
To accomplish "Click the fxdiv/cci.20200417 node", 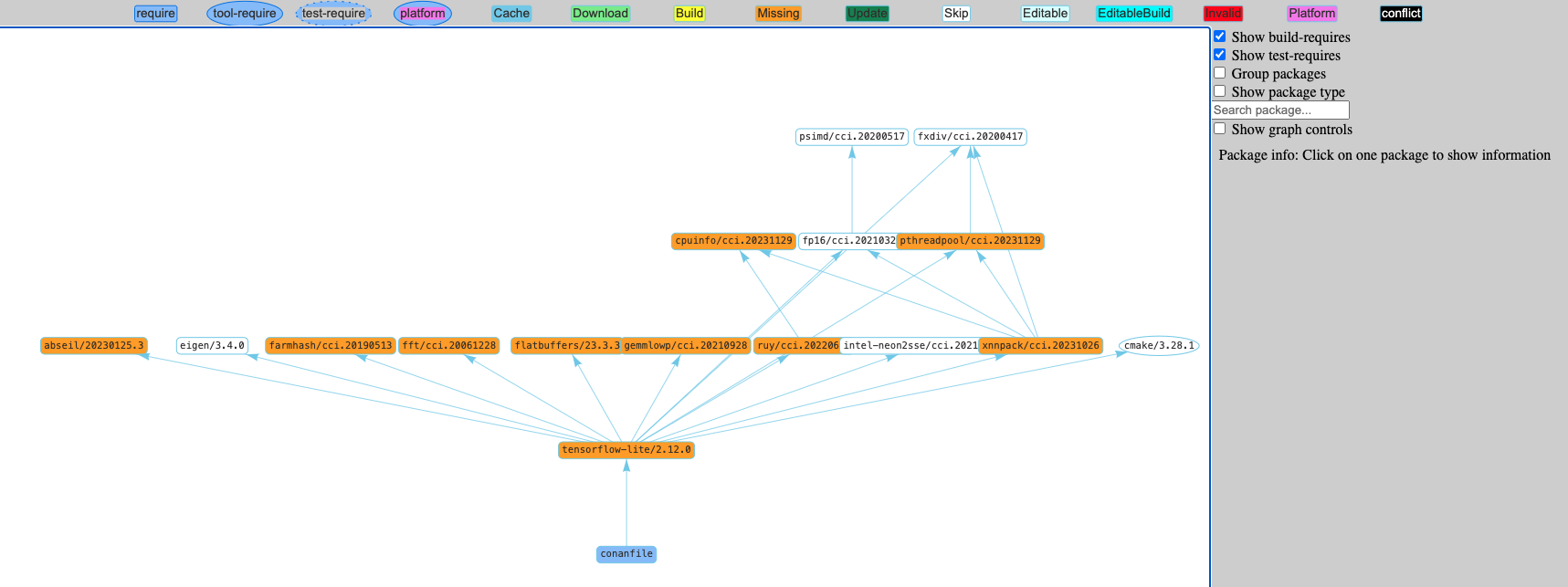I will tap(970, 137).
